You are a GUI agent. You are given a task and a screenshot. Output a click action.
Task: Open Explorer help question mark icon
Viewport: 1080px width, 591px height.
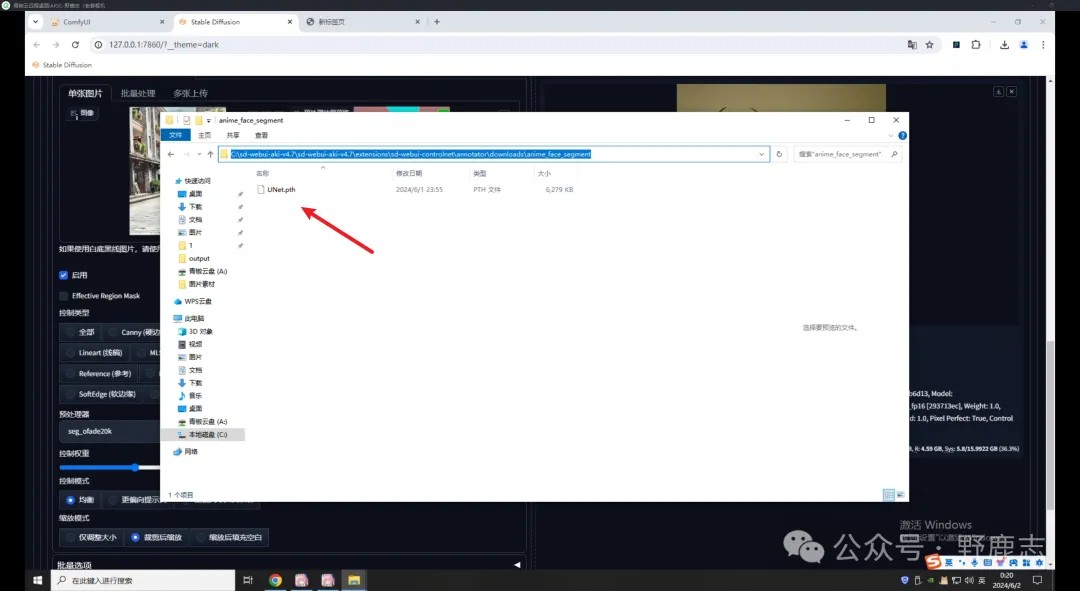point(902,136)
